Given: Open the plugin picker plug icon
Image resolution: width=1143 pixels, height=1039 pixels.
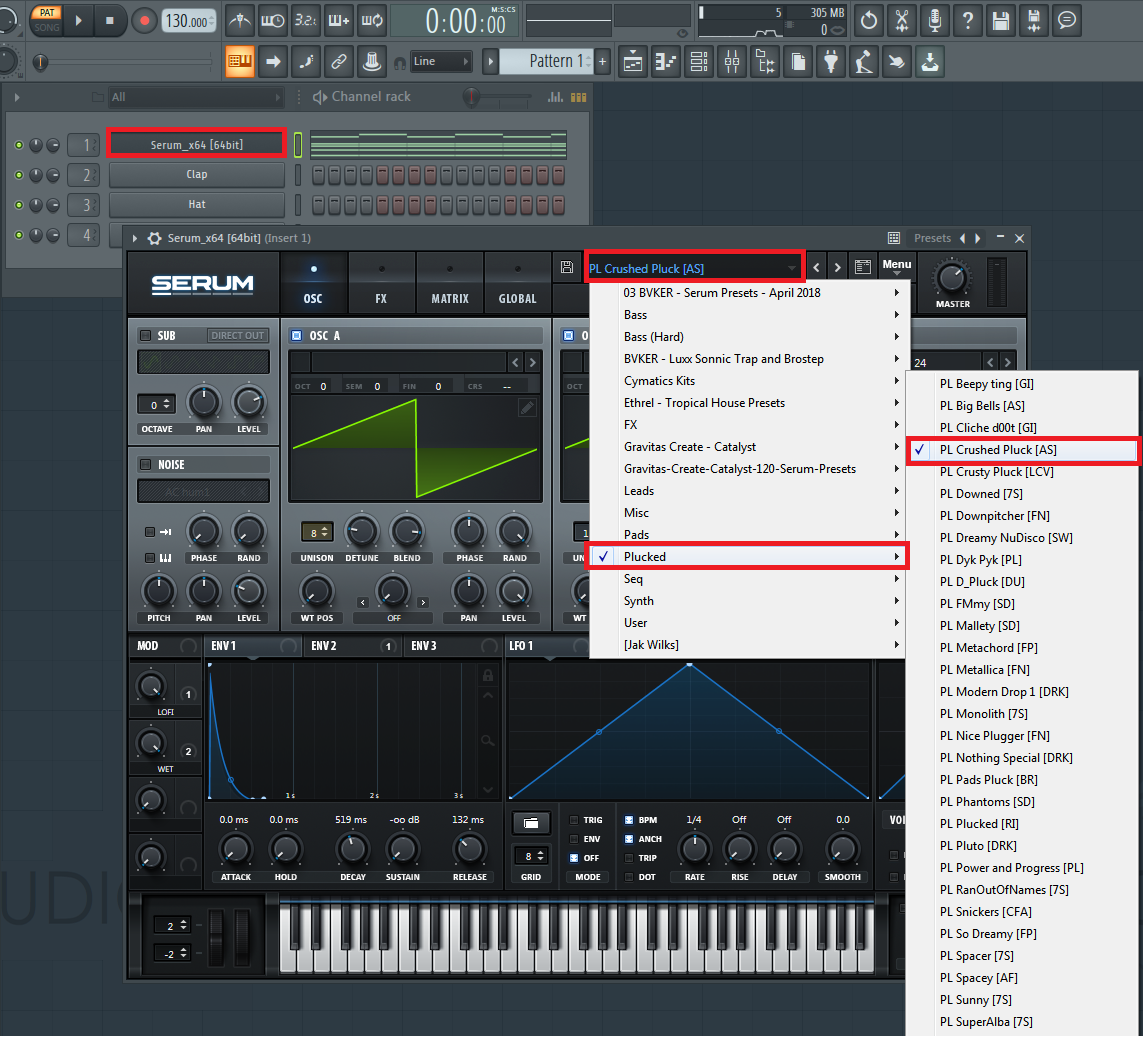Looking at the screenshot, I should pyautogui.click(x=831, y=62).
